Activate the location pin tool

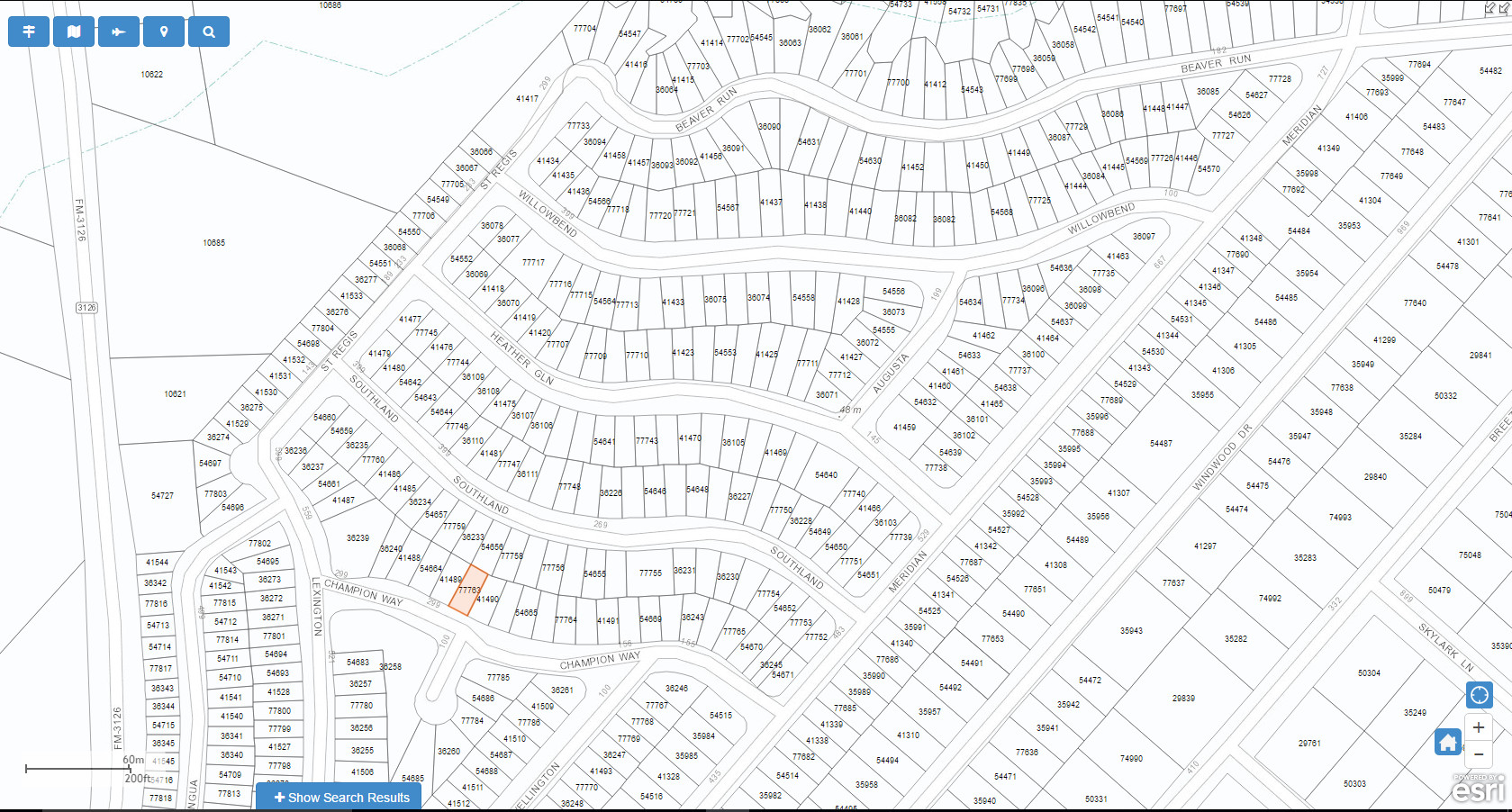tap(164, 32)
